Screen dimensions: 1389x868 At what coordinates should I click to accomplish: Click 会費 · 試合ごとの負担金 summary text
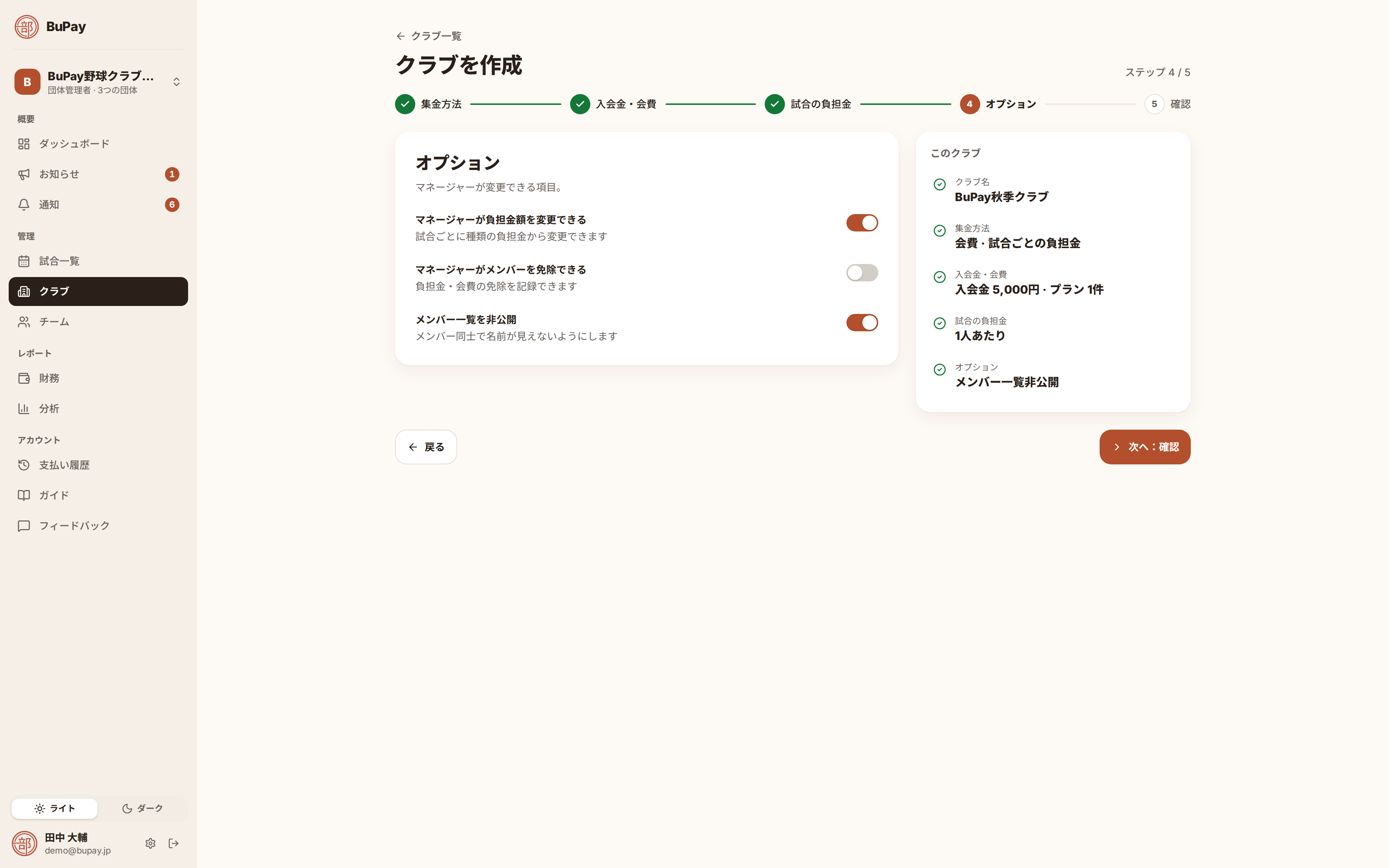point(1018,243)
